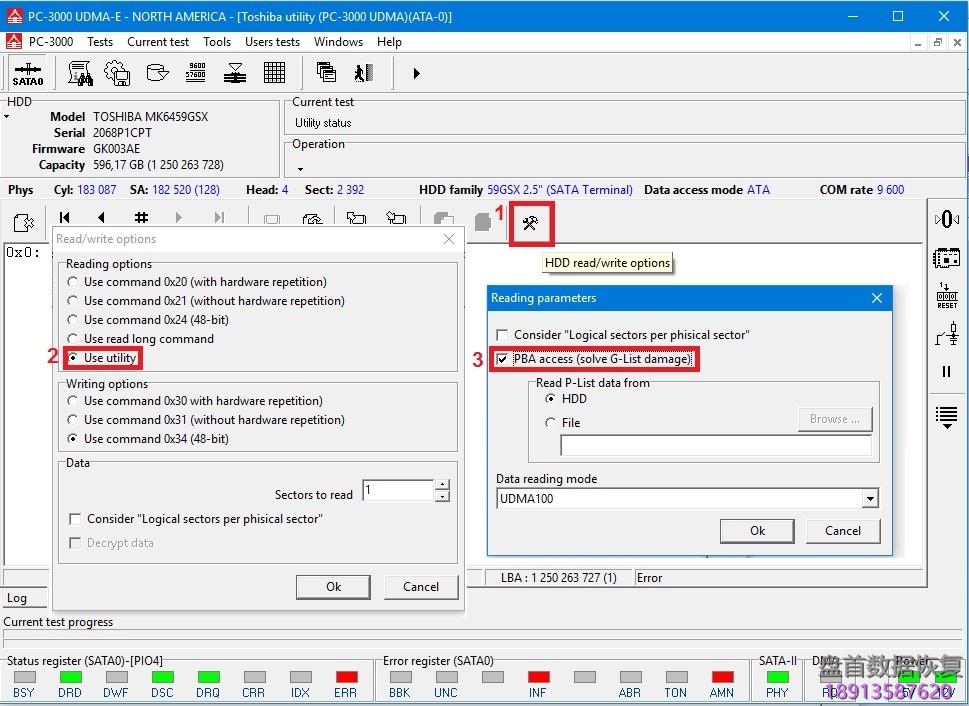Click the 9600/57600 COM rate icon
Screen dimensions: 969x706
[196, 73]
